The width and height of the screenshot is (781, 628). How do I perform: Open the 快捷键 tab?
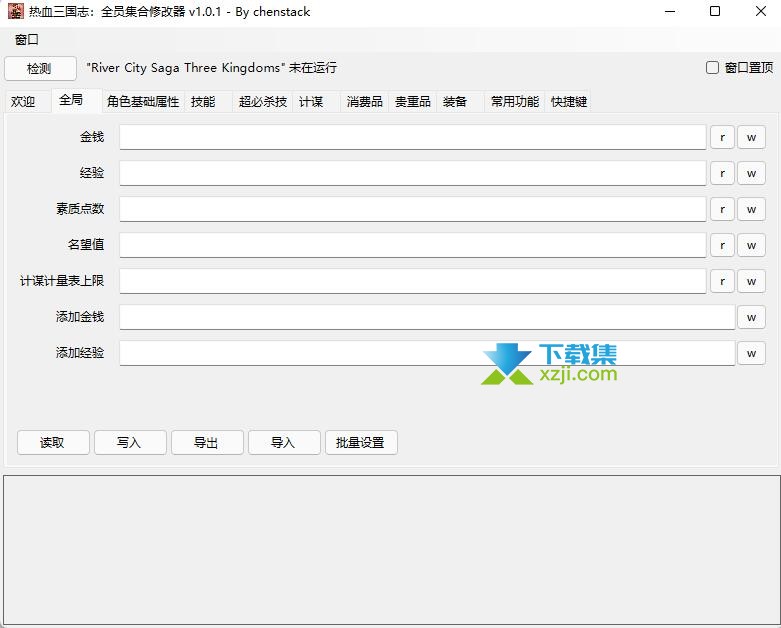pos(569,102)
